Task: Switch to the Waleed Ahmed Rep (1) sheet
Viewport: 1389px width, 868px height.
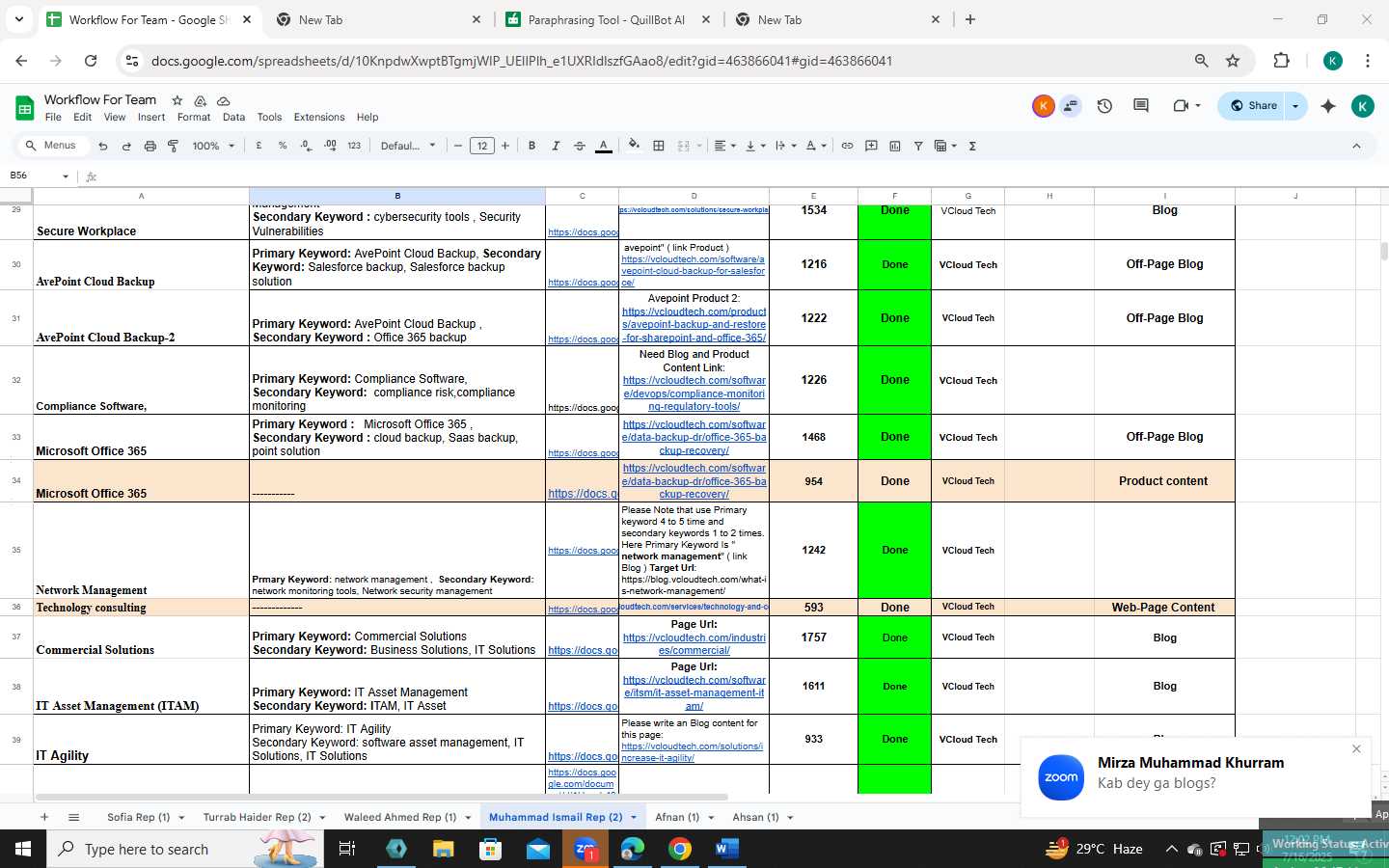Action: point(400,817)
